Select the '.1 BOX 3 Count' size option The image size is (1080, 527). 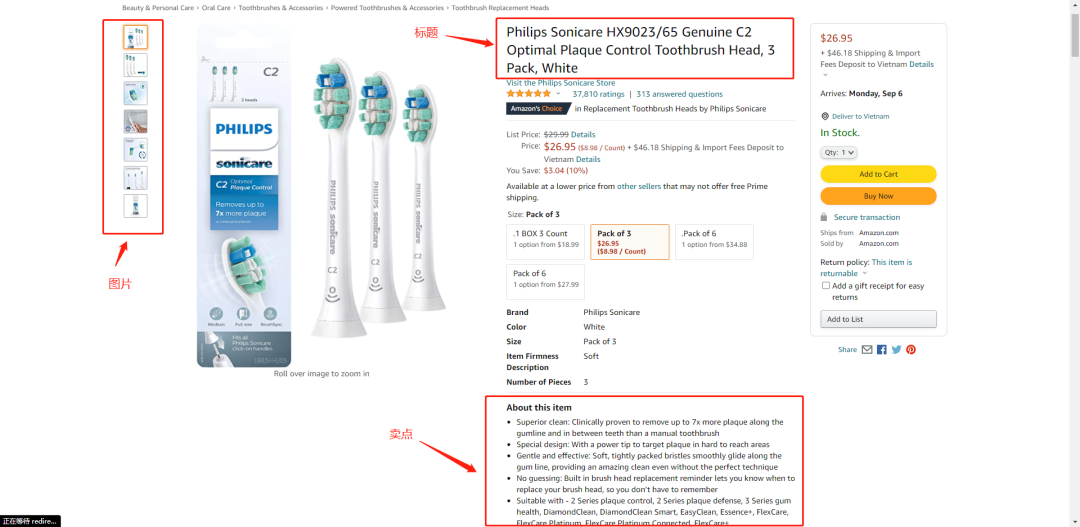[x=546, y=241]
